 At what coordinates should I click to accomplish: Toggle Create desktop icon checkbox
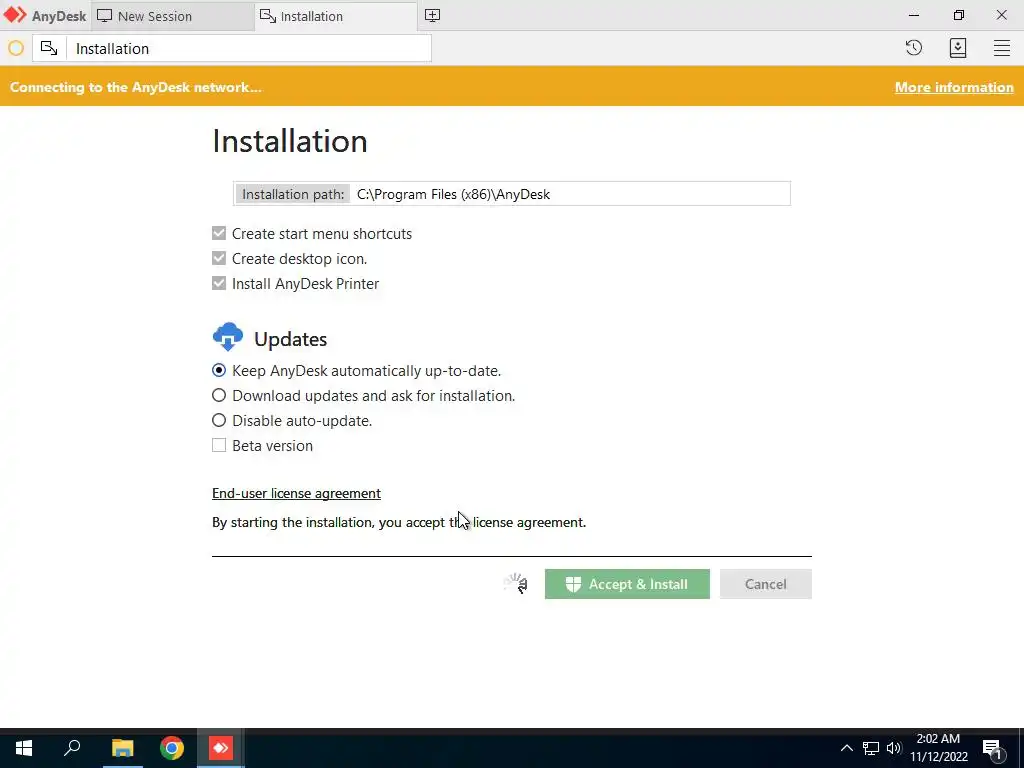(219, 258)
